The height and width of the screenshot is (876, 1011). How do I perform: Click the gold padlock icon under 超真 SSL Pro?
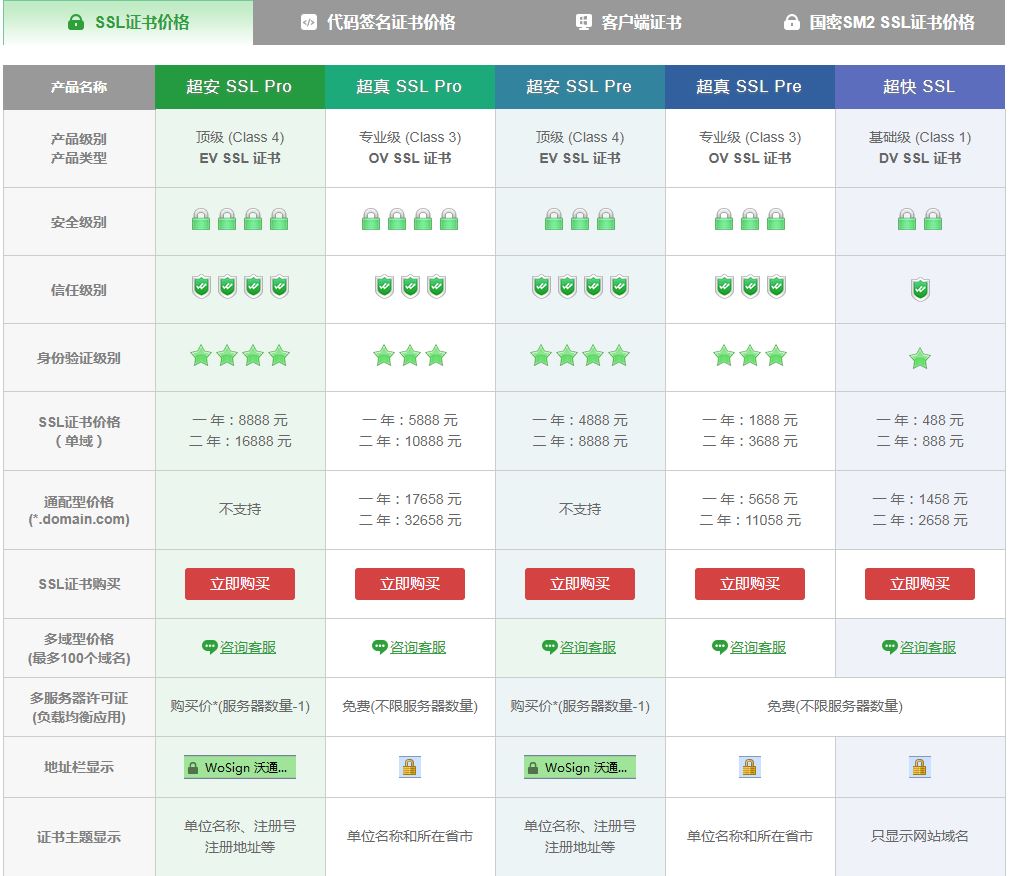click(x=410, y=767)
